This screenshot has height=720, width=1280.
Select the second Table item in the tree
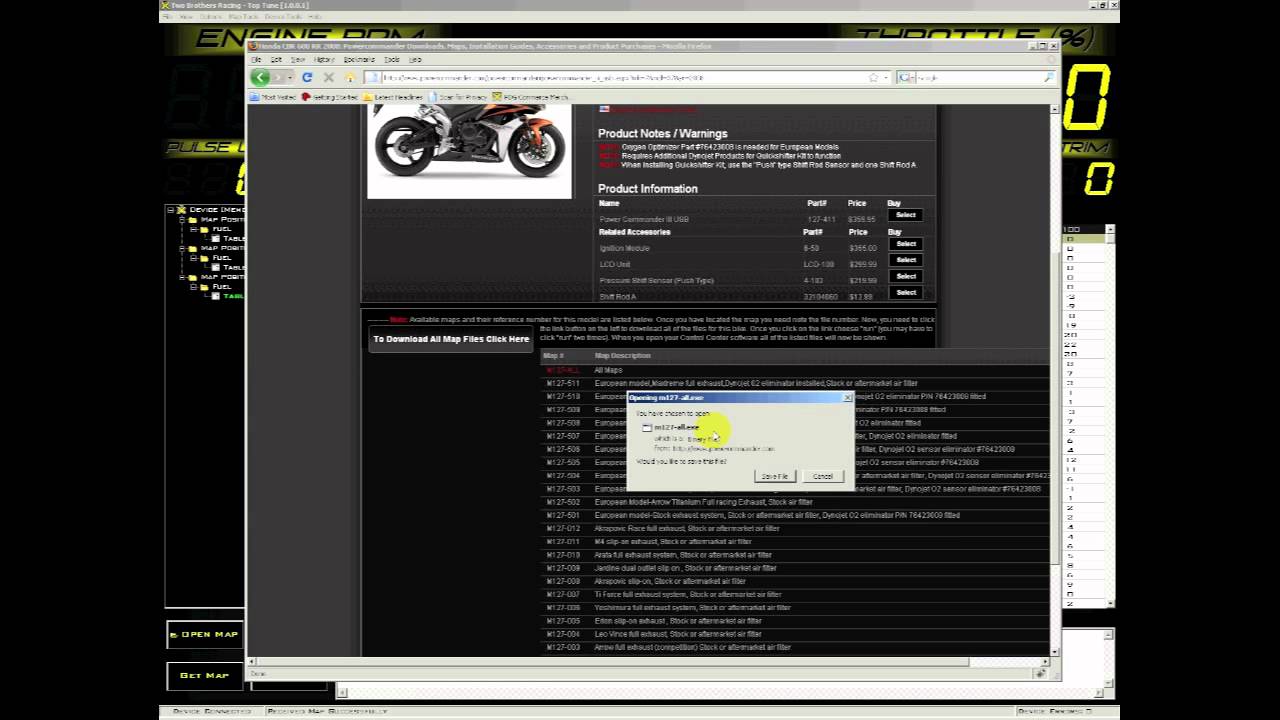229,267
